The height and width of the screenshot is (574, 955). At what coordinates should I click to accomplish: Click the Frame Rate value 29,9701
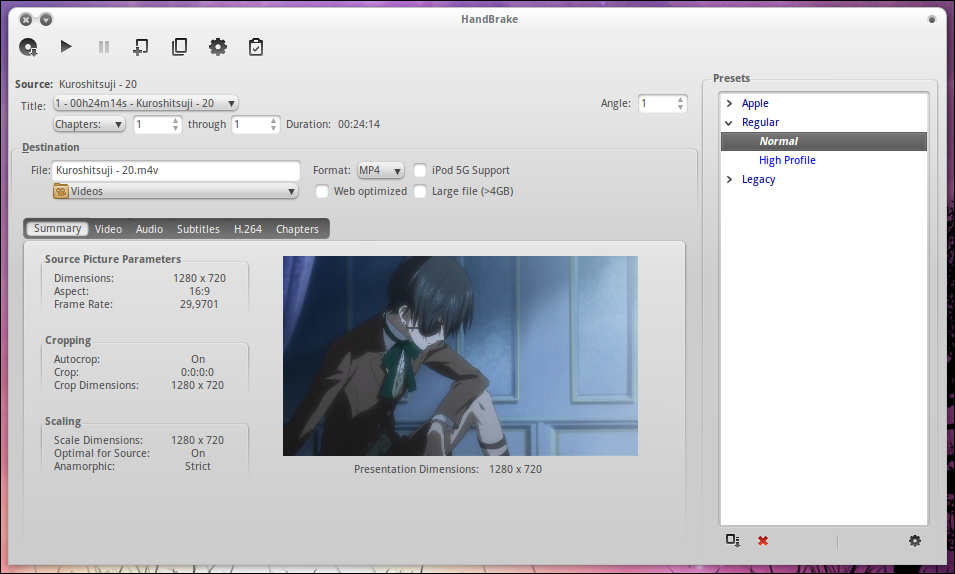tap(199, 304)
